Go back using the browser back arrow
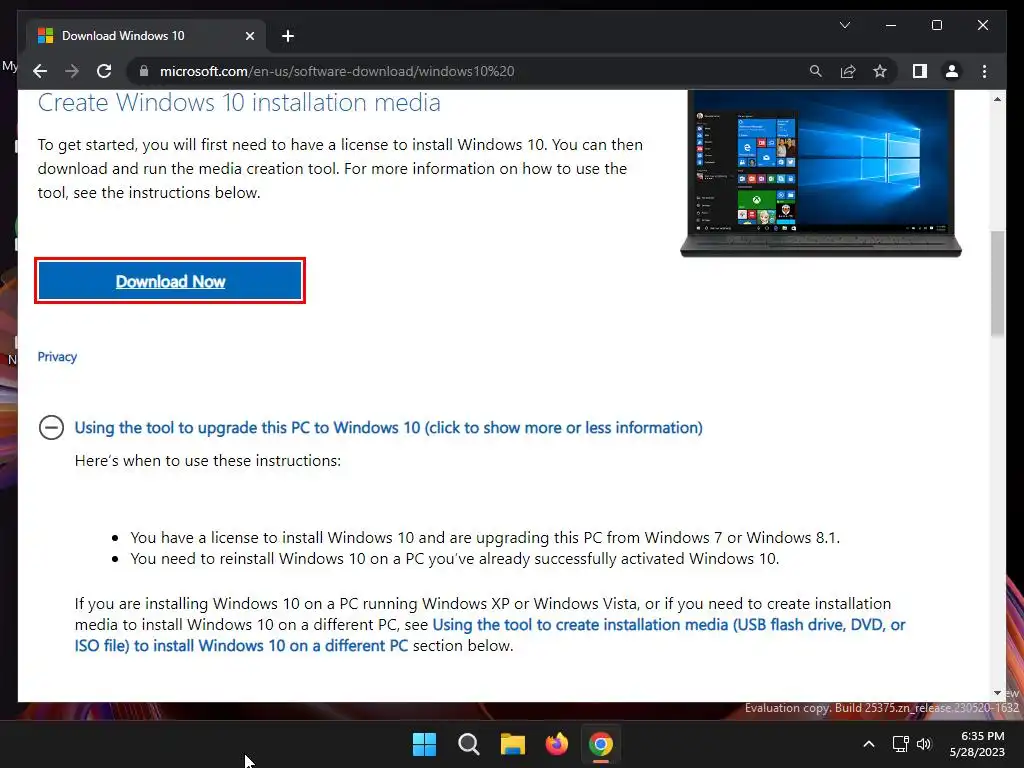The width and height of the screenshot is (1024, 768). click(x=40, y=71)
